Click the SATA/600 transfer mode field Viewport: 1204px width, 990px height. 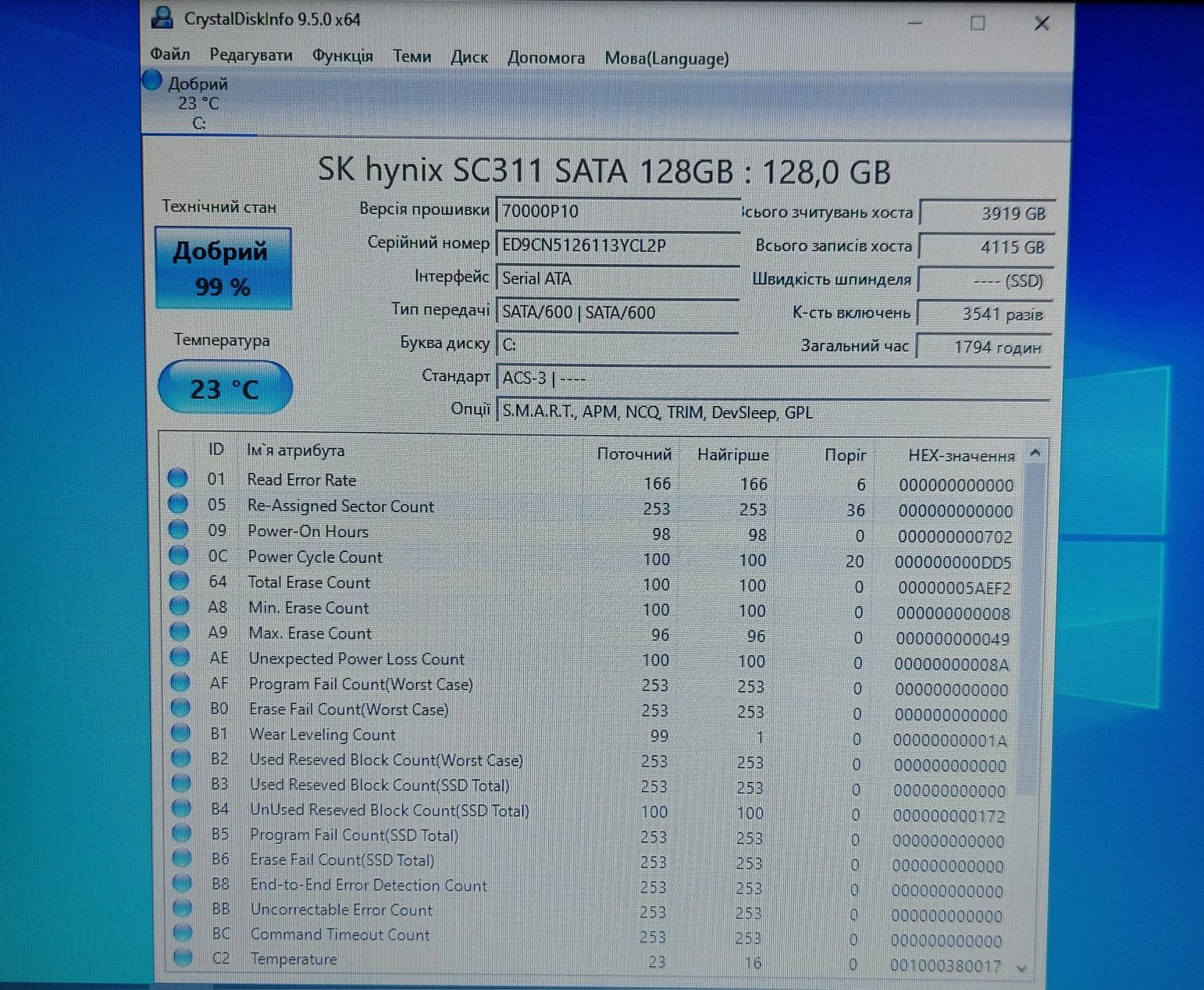coord(618,312)
